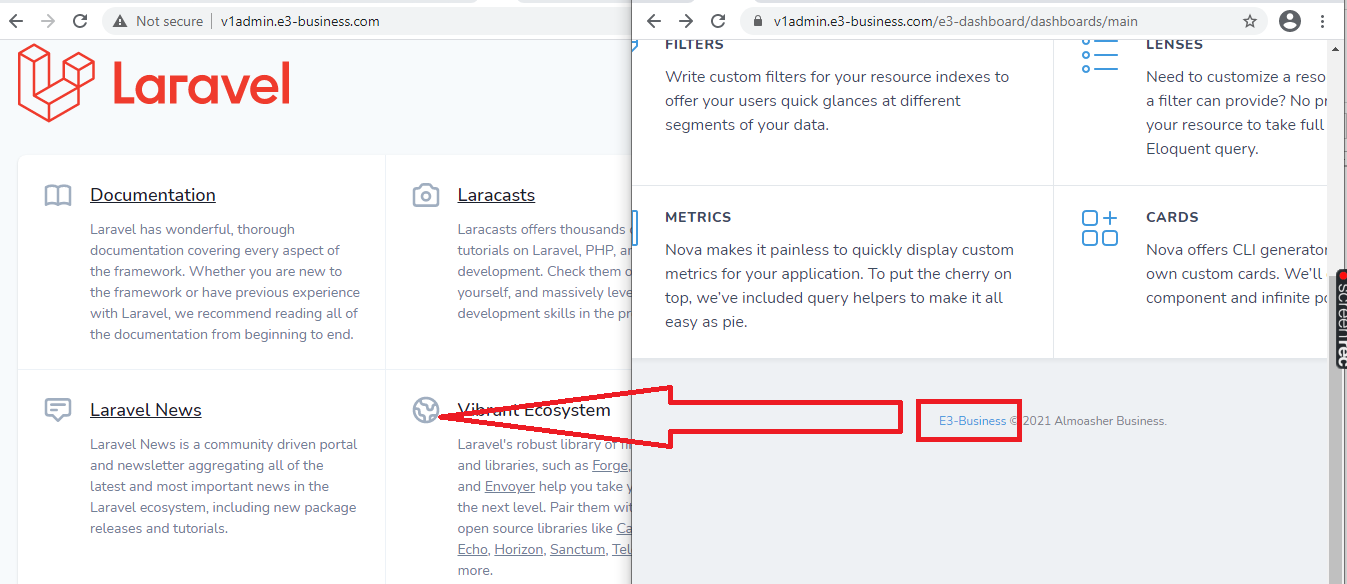Go forward in the e3-dashboard browser window

click(686, 21)
